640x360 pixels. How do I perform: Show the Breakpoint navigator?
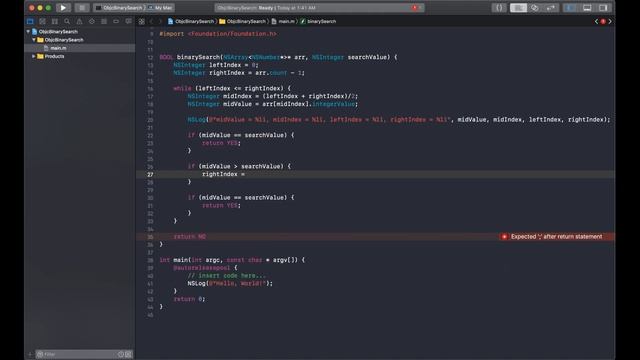coord(116,21)
